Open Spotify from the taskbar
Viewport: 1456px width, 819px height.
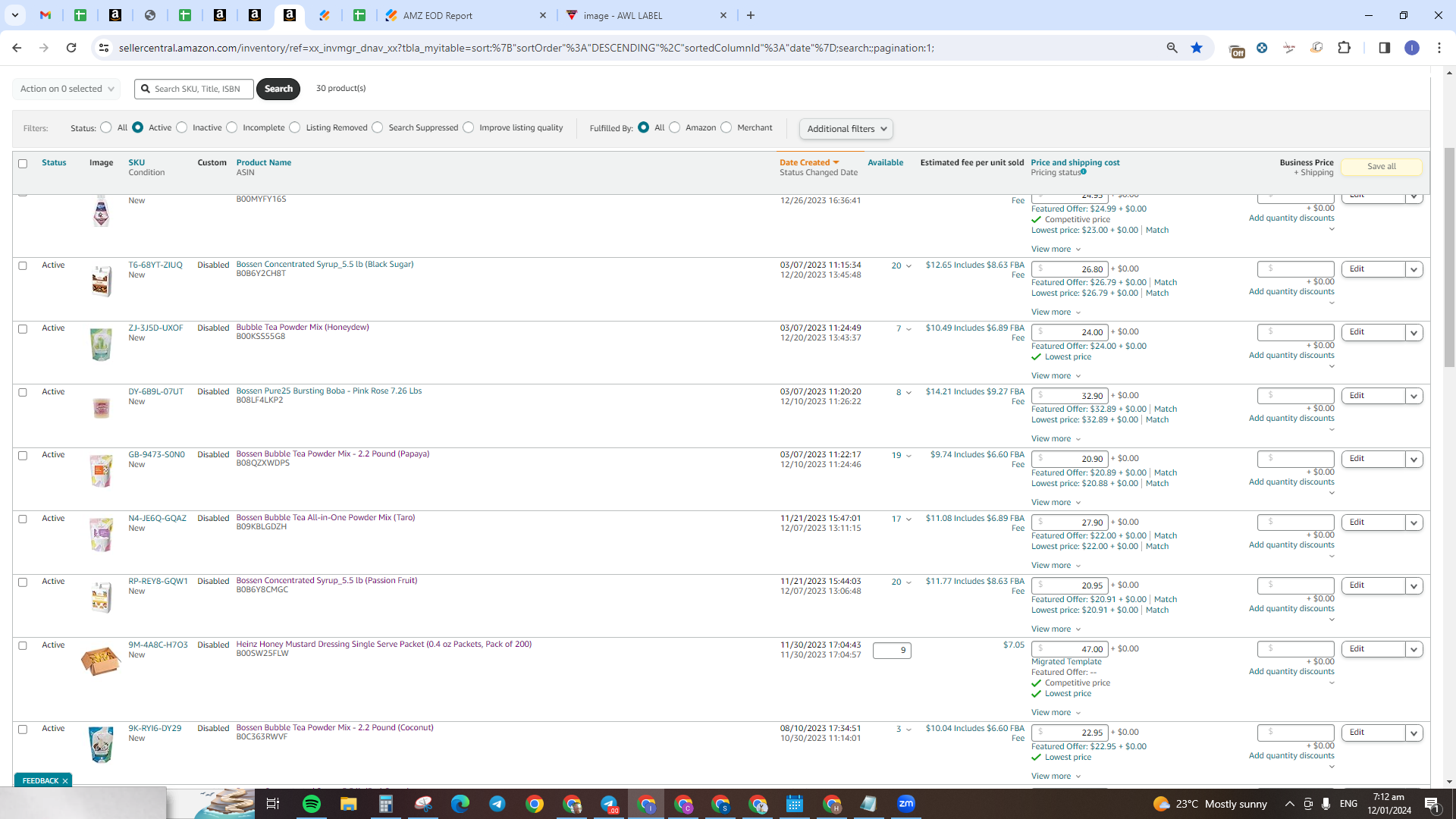(311, 804)
